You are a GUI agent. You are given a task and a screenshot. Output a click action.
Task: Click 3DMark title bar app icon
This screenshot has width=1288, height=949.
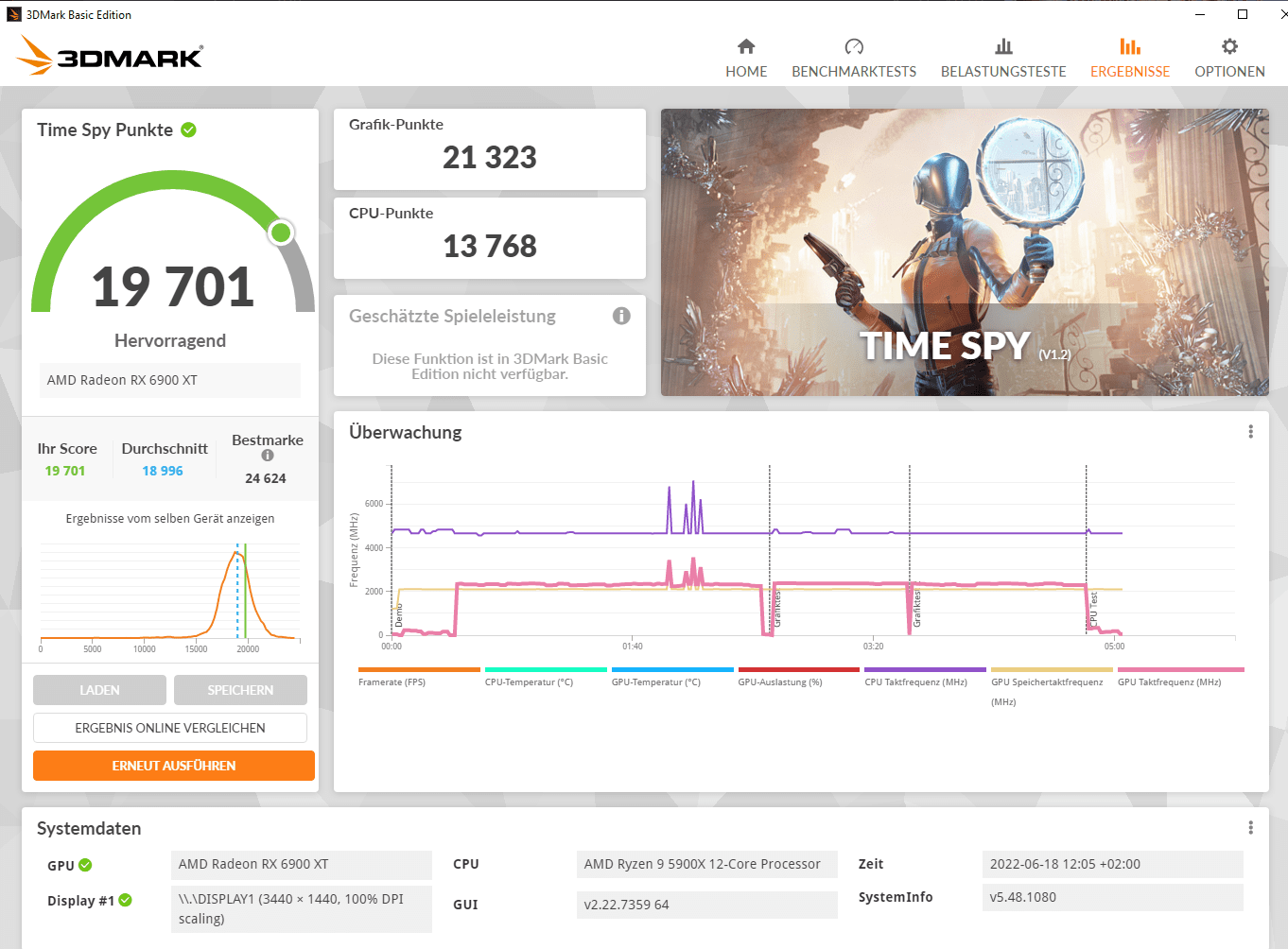tap(13, 14)
